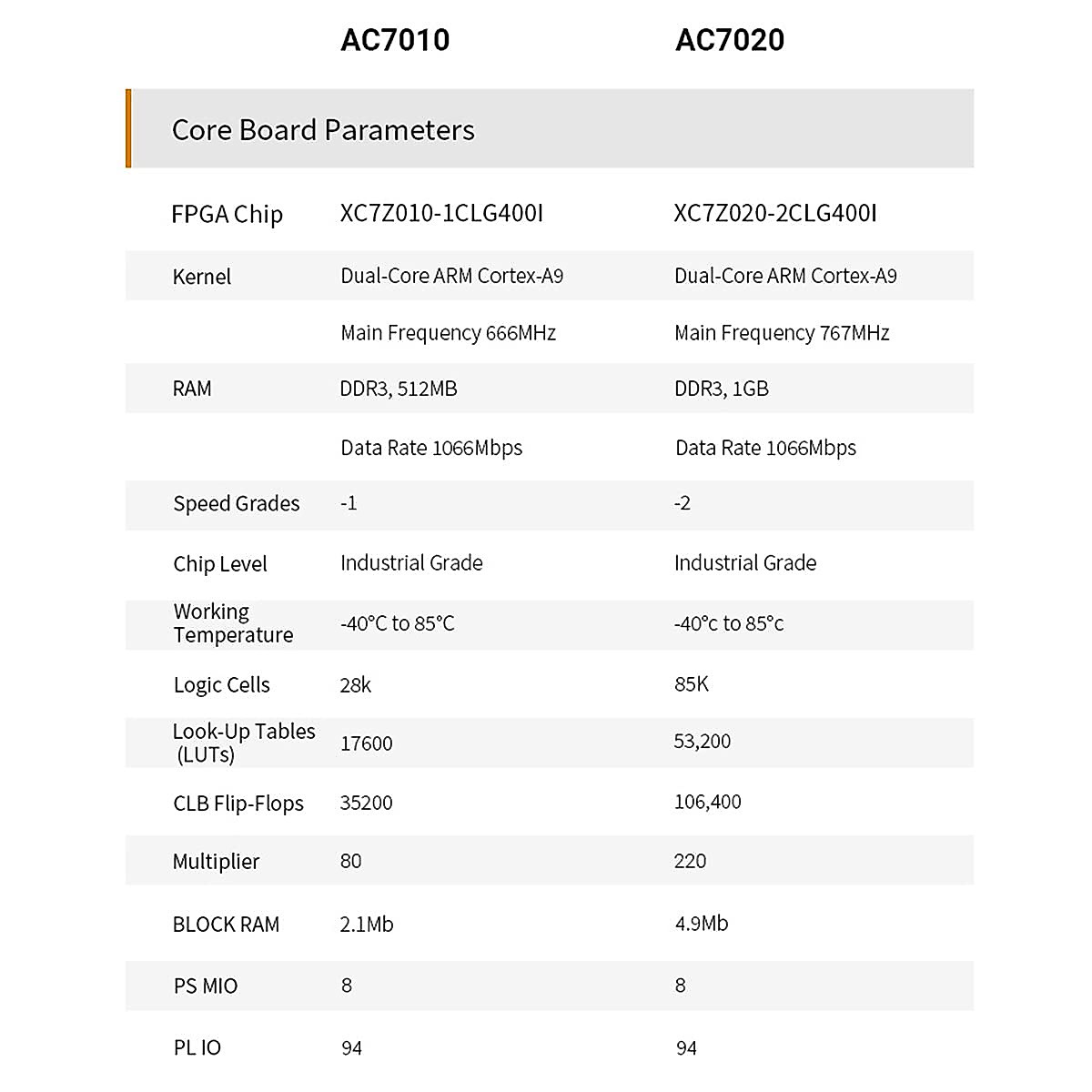Click the Look-Up Tables (LUTs) label
Image resolution: width=1092 pixels, height=1092 pixels.
click(x=243, y=743)
